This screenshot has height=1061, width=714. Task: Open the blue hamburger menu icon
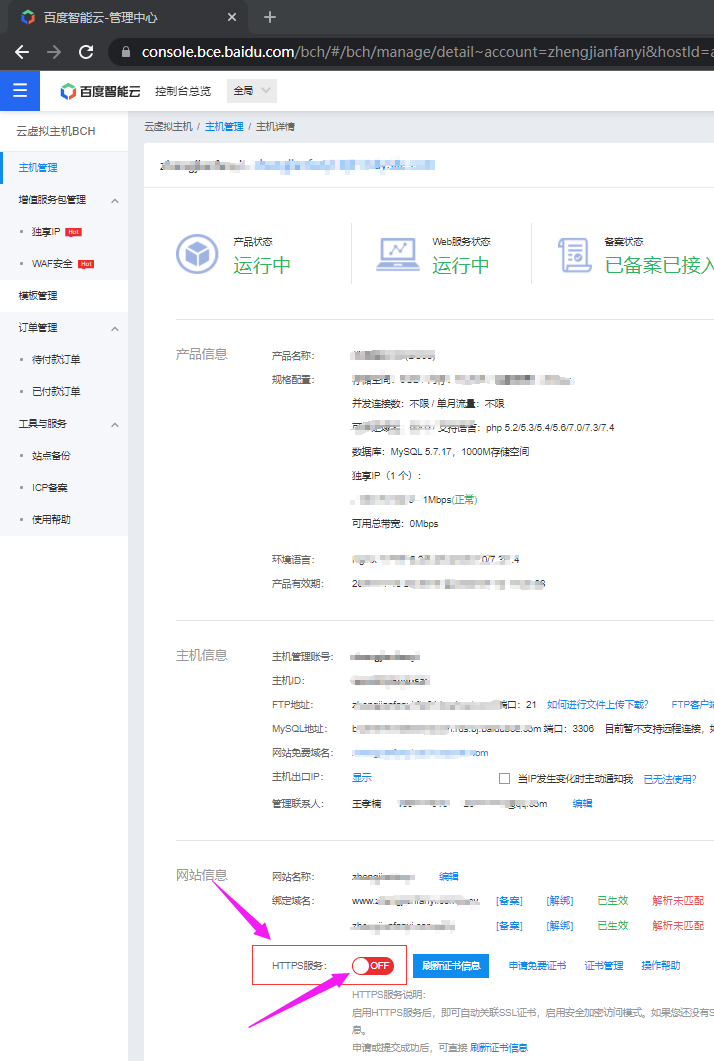click(20, 91)
